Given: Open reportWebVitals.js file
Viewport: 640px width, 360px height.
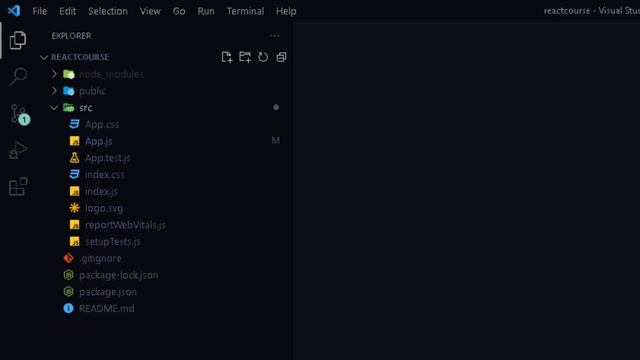Looking at the screenshot, I should click(x=125, y=225).
